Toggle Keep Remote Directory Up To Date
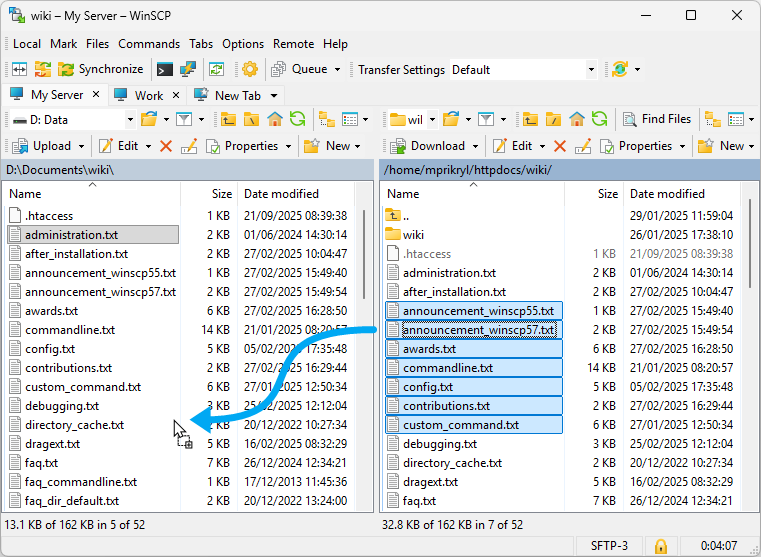The image size is (761, 557). [216, 69]
